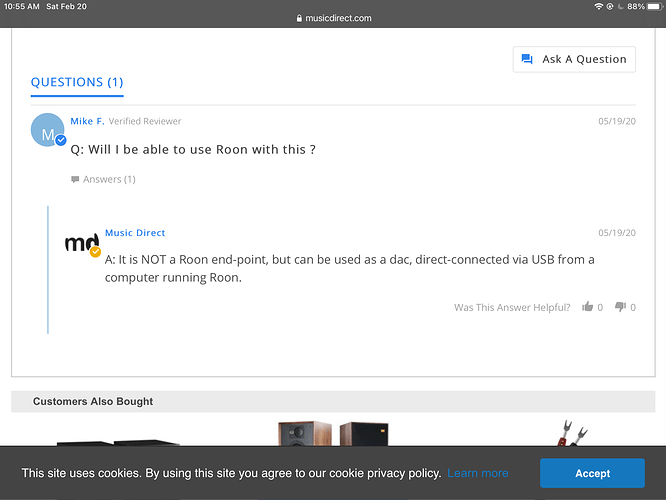Click the question date 05/19/20 beside Mike F.

(x=617, y=121)
